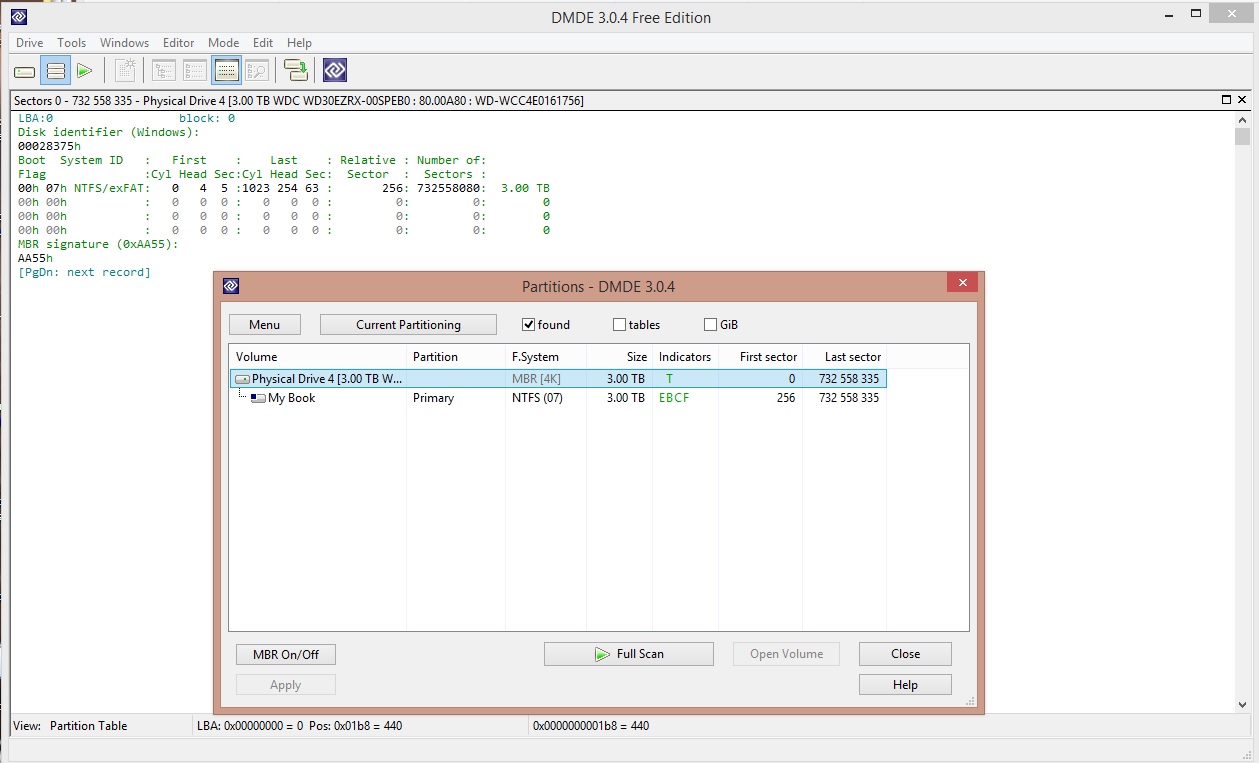Select the My Book partition row
The width and height of the screenshot is (1259, 763).
coord(558,398)
